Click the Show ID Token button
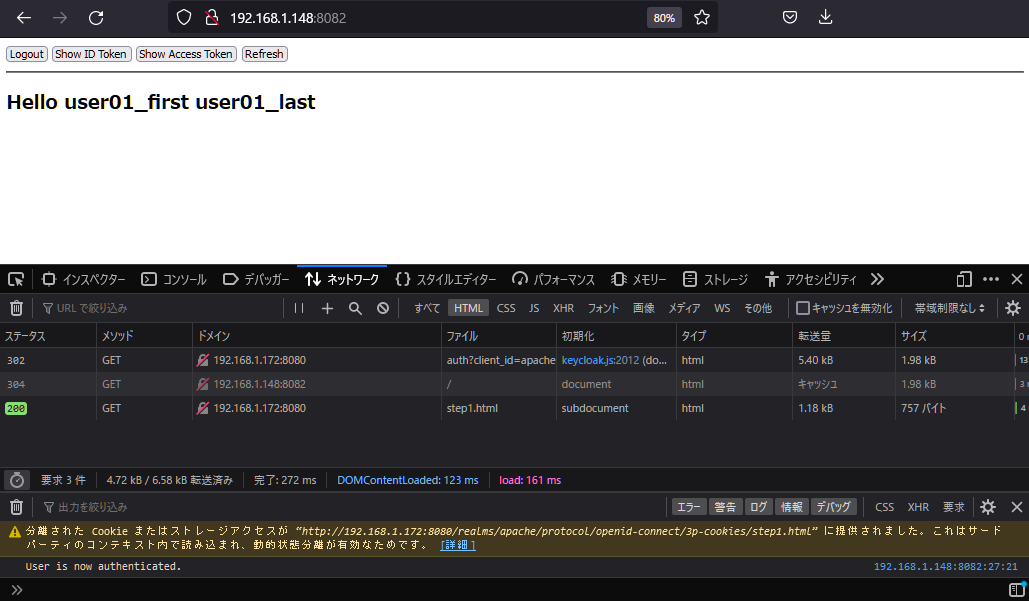 tap(91, 54)
